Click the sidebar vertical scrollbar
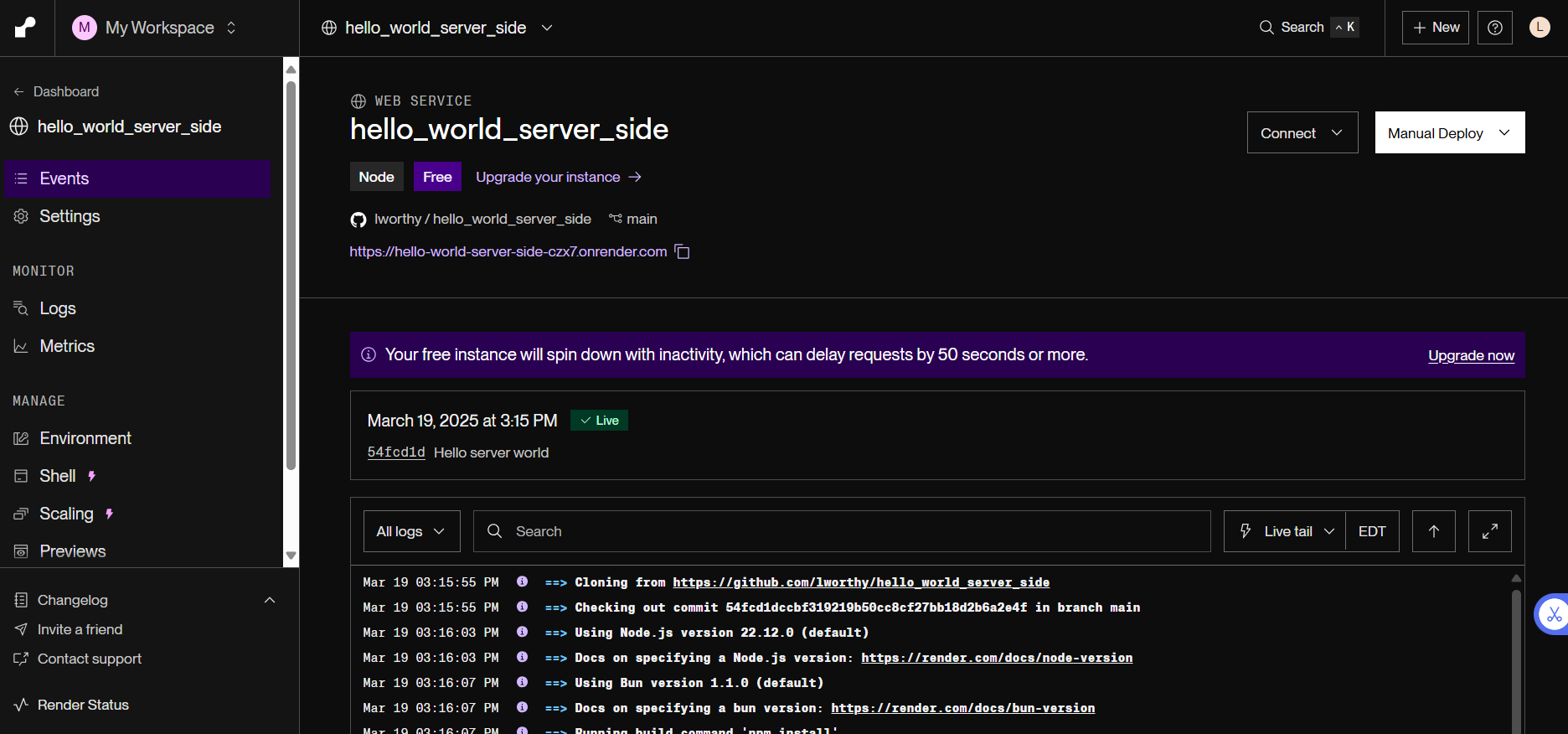Viewport: 1568px width, 734px height. [x=291, y=277]
